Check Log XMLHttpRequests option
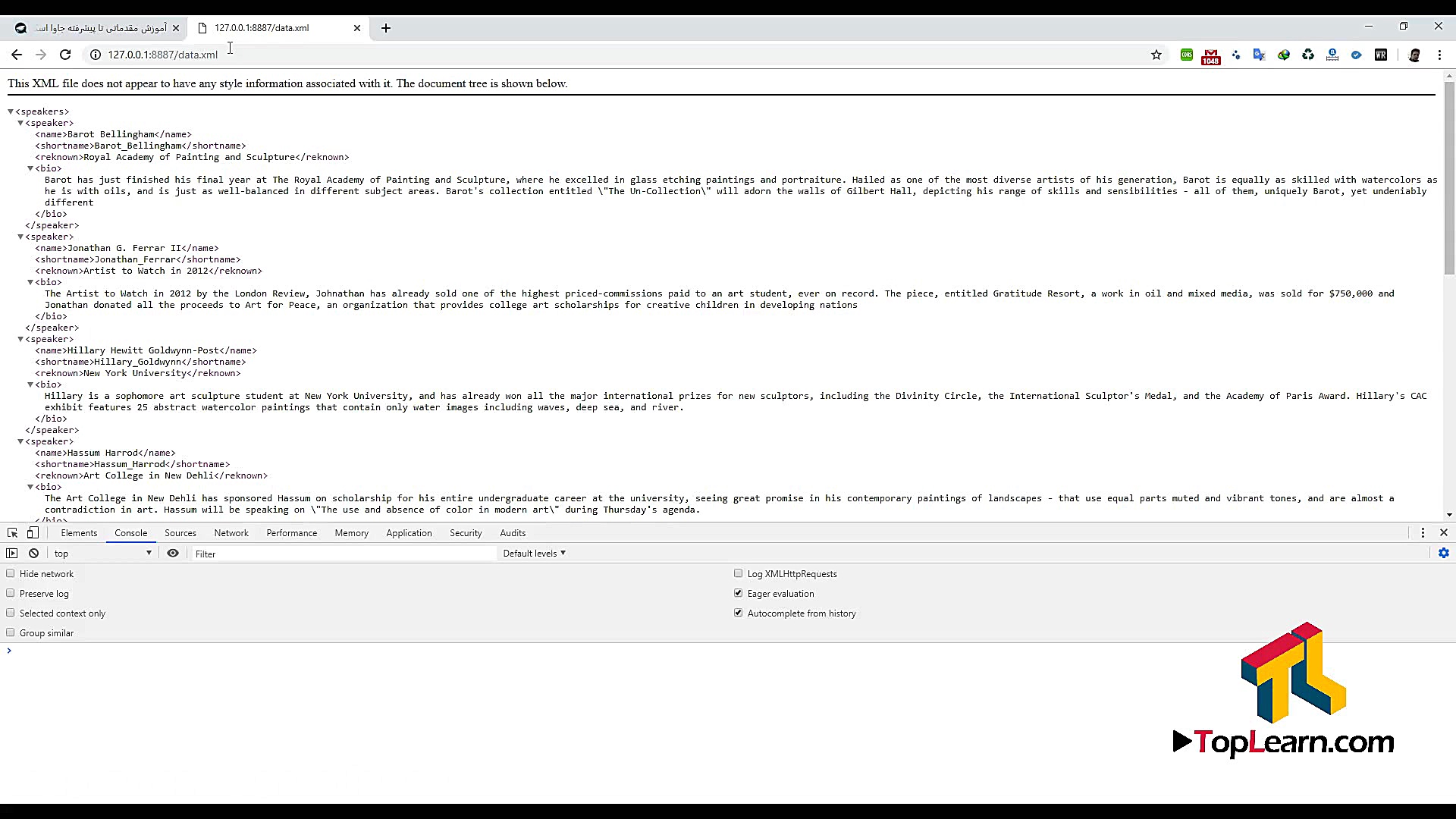1456x819 pixels. (x=738, y=573)
